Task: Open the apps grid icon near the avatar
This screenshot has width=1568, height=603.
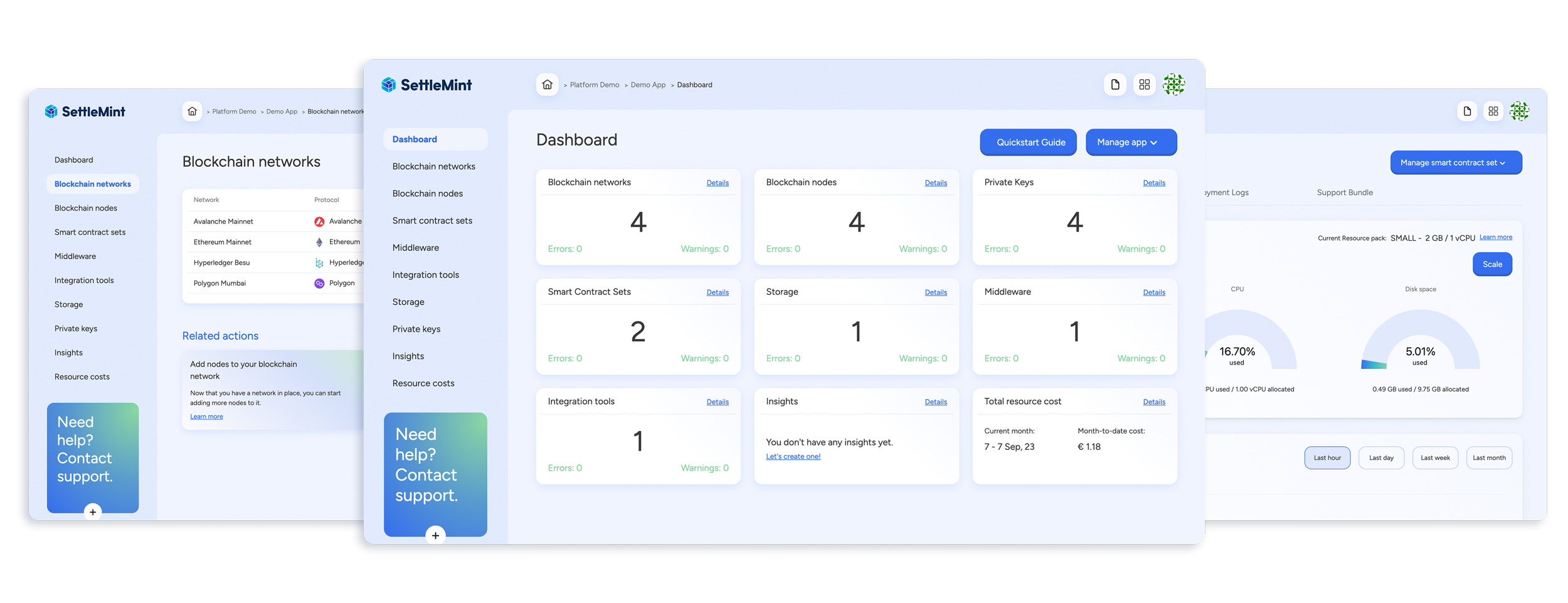Action: point(1145,85)
